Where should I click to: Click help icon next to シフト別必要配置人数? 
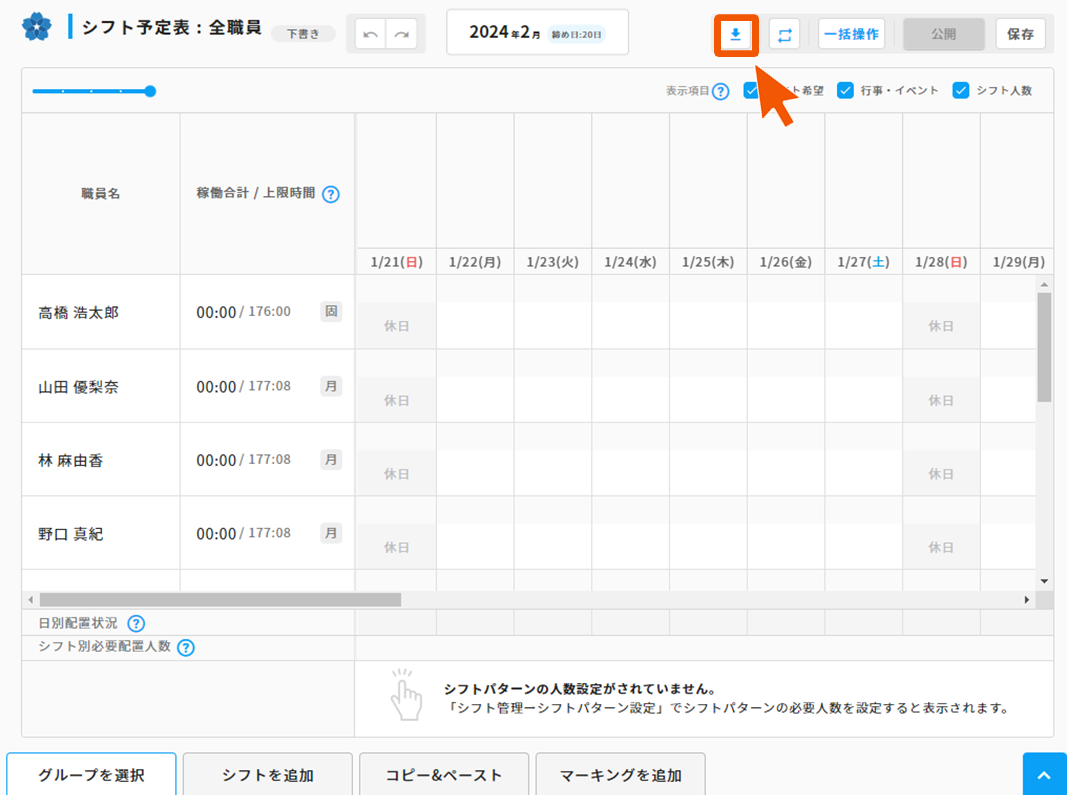[x=185, y=647]
